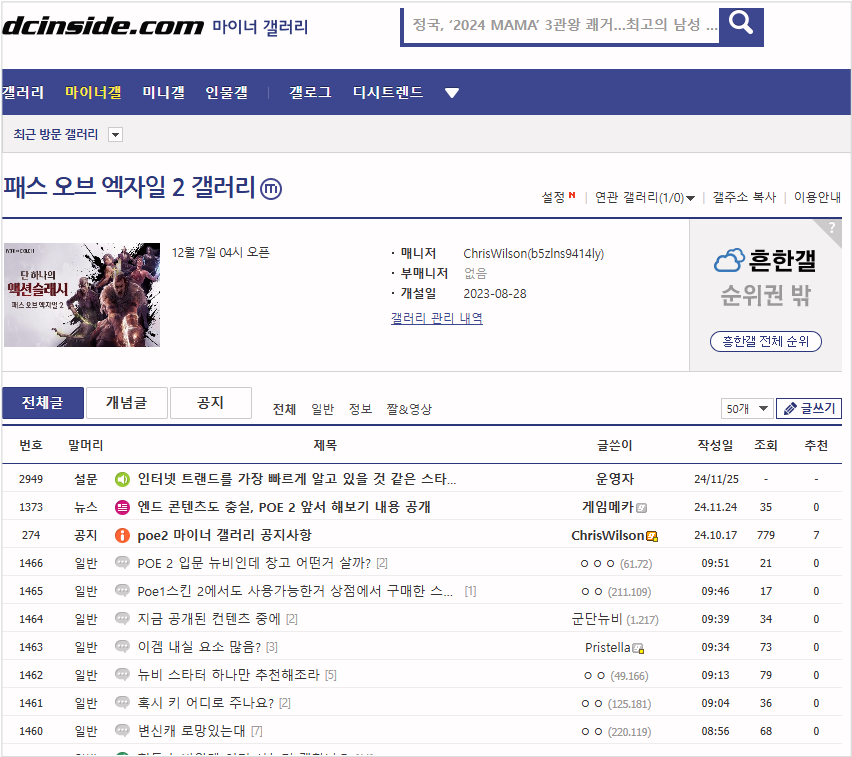Screen dimensions: 852x757
Task: Click the orange notice icon on post 274
Action: coord(122,535)
